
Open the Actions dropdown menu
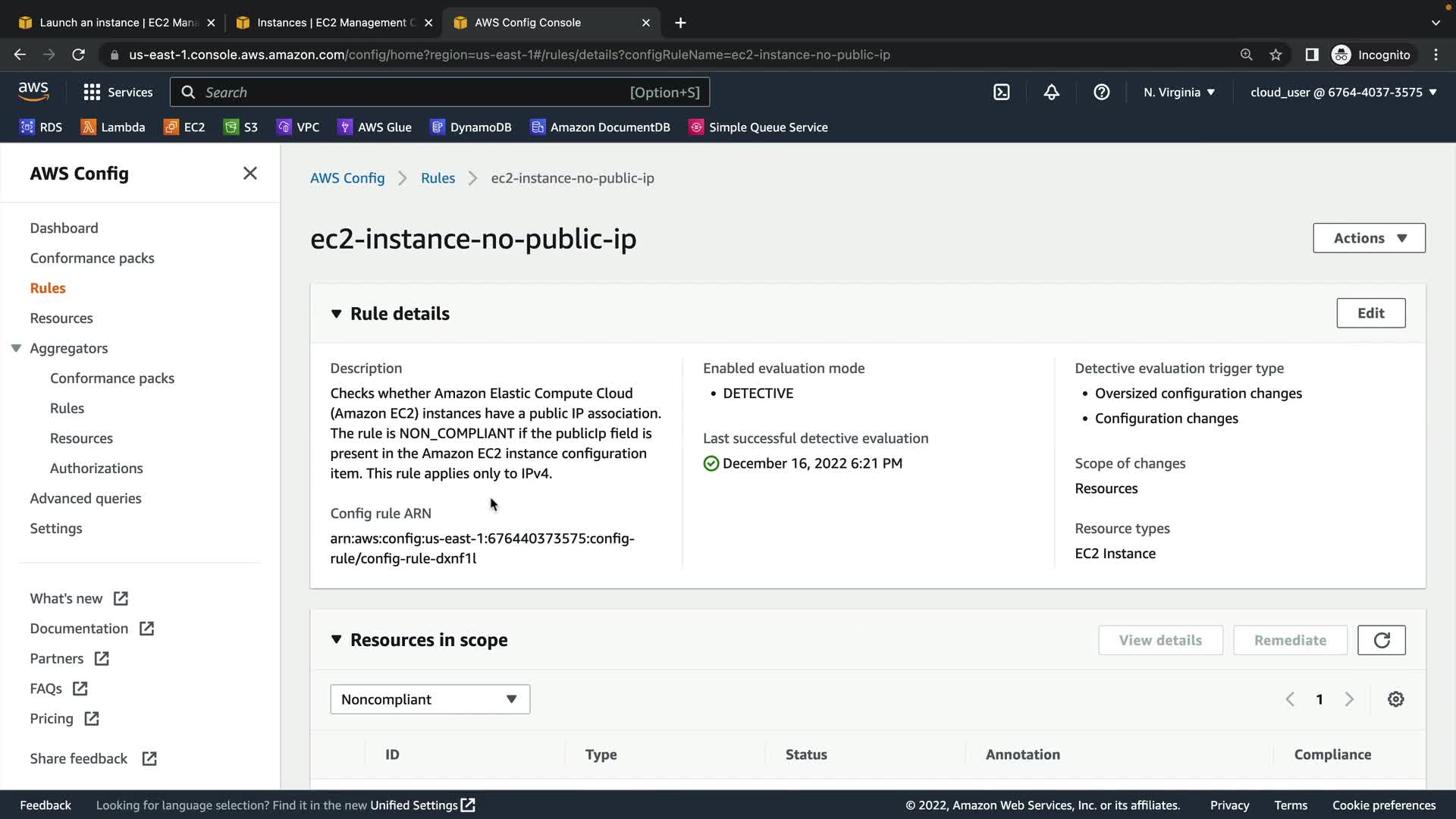pyautogui.click(x=1369, y=238)
